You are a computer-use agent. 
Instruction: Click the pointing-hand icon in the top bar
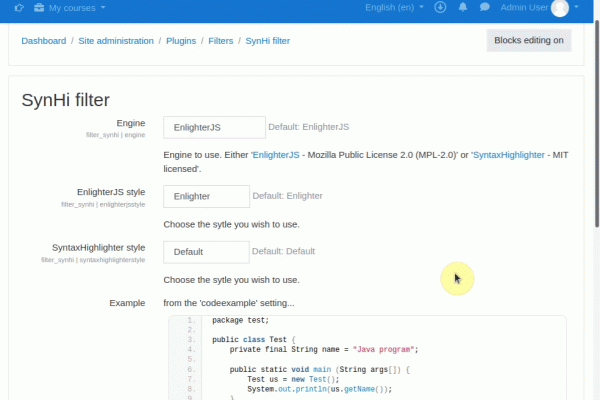point(19,8)
